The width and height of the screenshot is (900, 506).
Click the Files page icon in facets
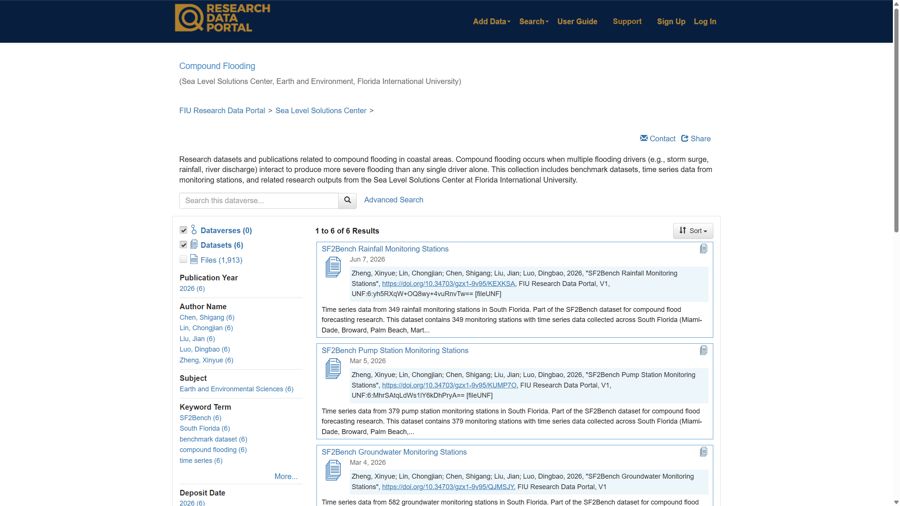(x=194, y=259)
